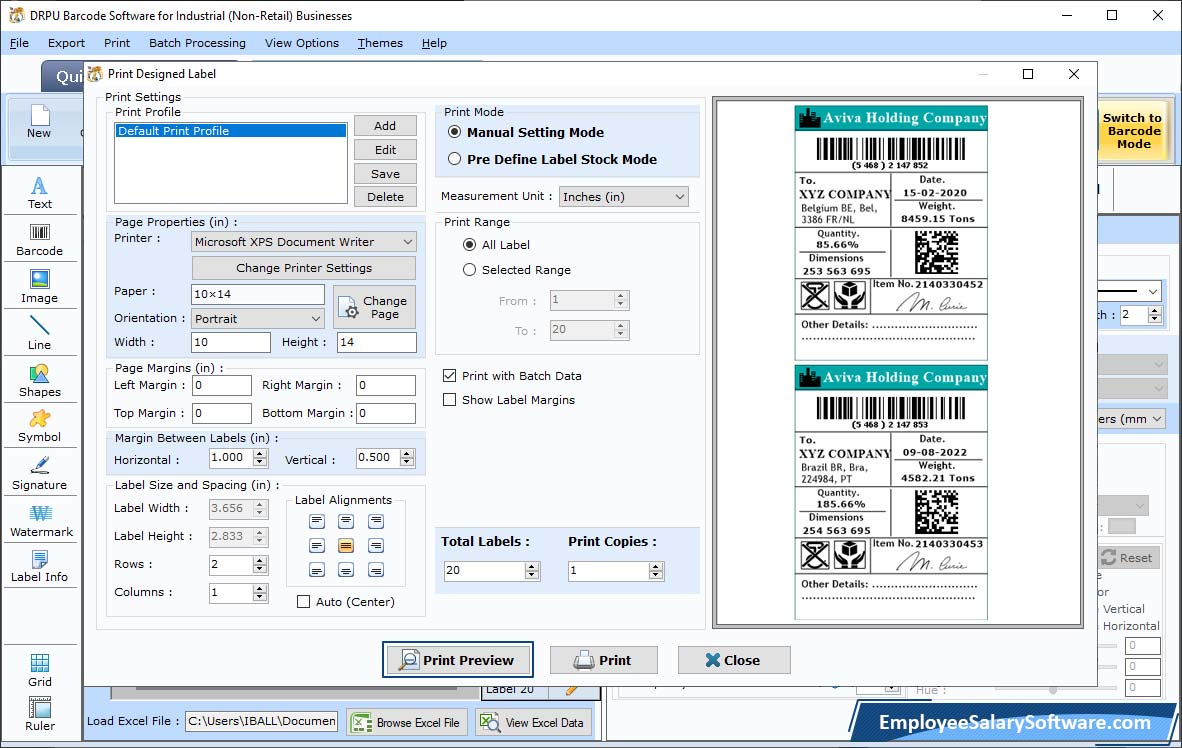Screen dimensions: 1182x748
Task: Enable Auto (Center) checkbox
Action: [x=303, y=602]
